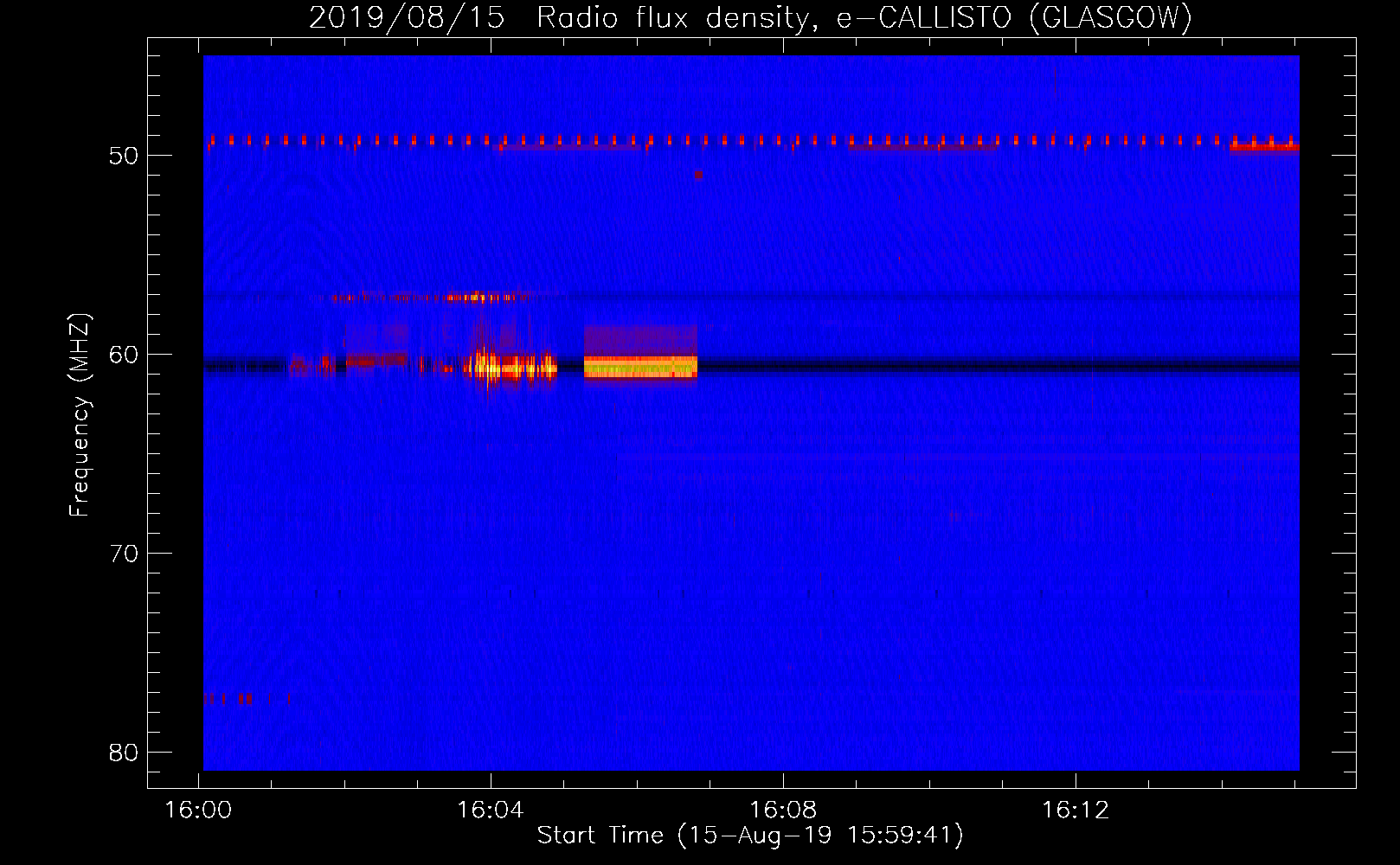The width and height of the screenshot is (1400, 865).
Task: Click the 16:00 time tick label
Action: pos(199,811)
